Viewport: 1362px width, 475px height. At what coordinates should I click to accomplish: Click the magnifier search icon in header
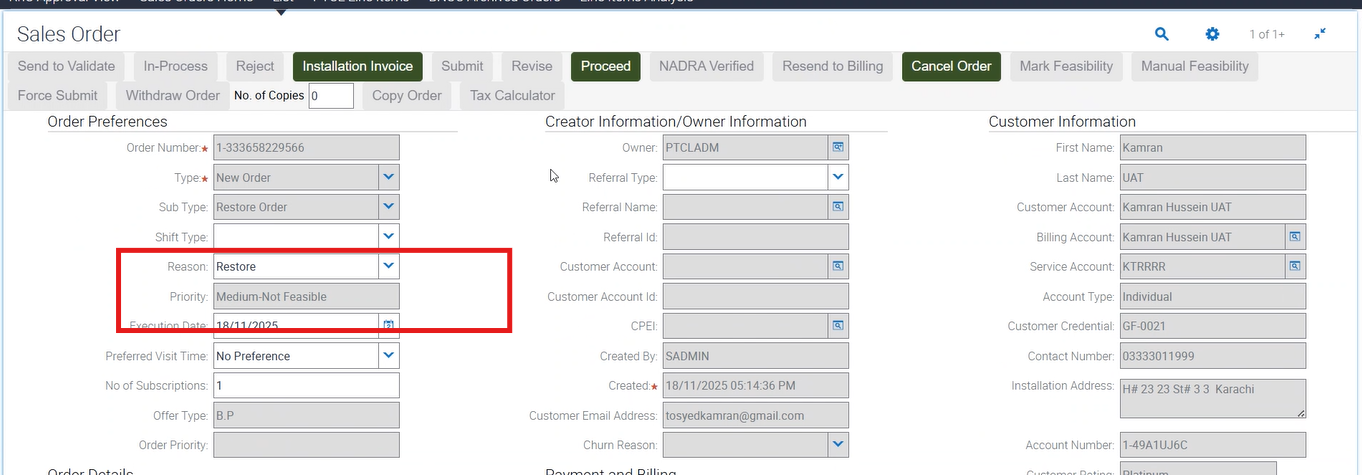1161,34
